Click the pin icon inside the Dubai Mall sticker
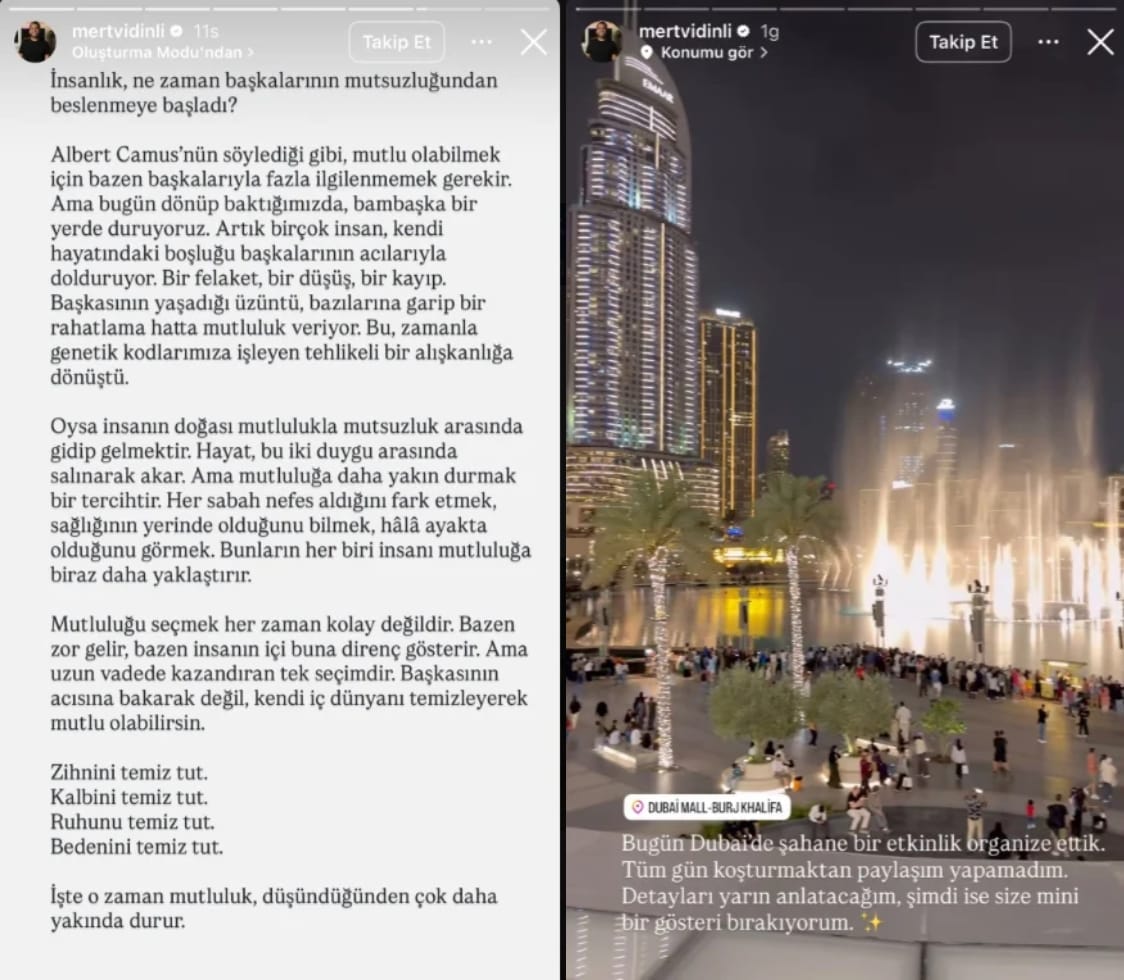This screenshot has height=980, width=1124. tap(639, 807)
